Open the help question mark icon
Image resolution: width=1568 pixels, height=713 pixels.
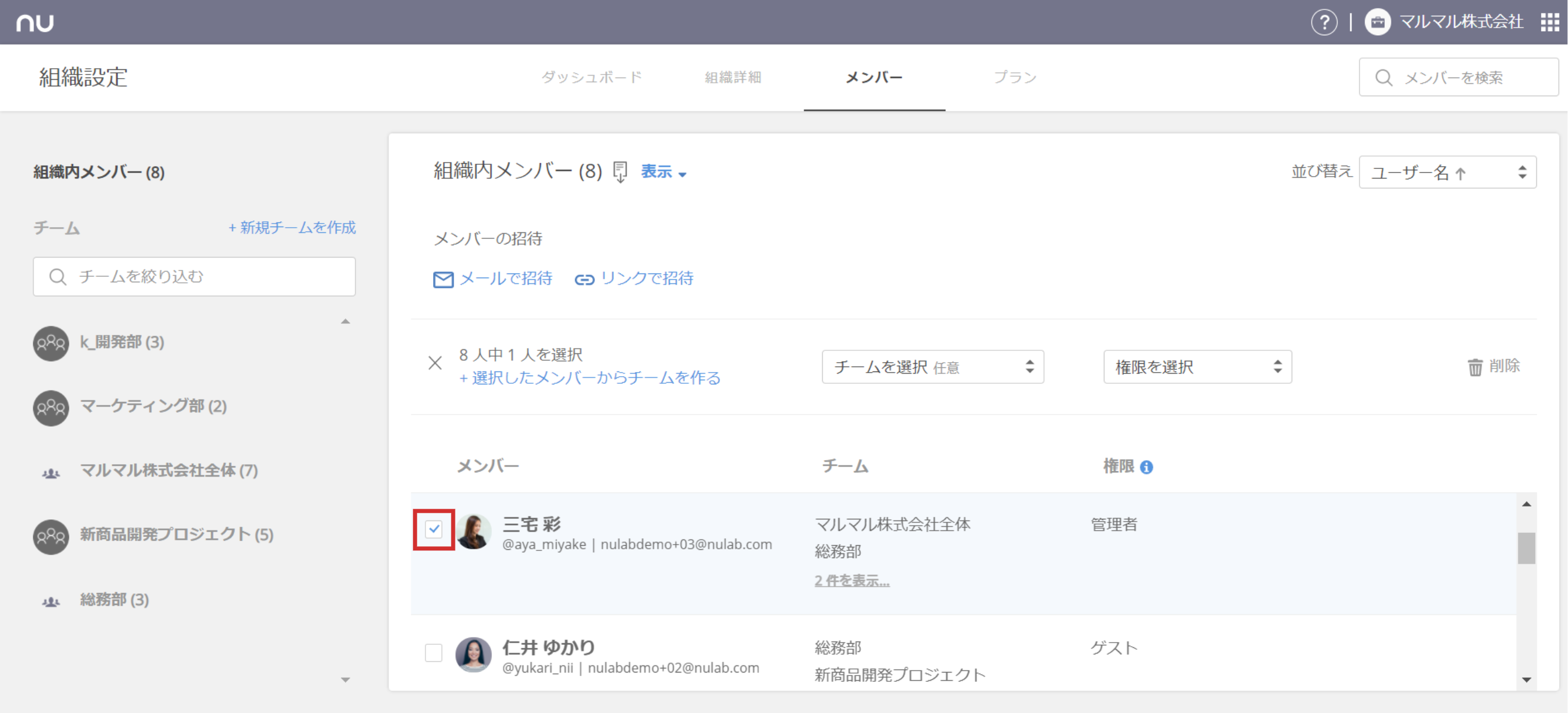click(x=1324, y=22)
